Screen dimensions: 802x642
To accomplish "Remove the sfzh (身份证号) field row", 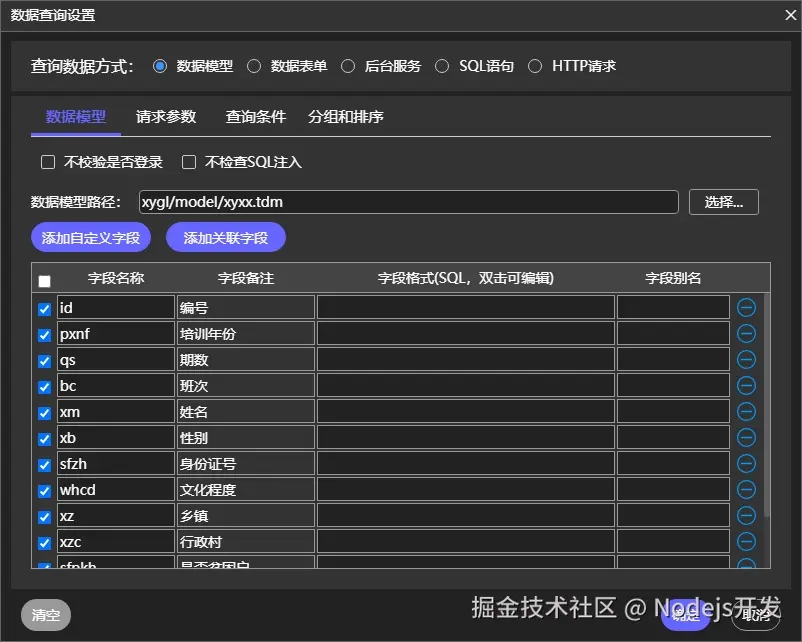I will pyautogui.click(x=746, y=463).
